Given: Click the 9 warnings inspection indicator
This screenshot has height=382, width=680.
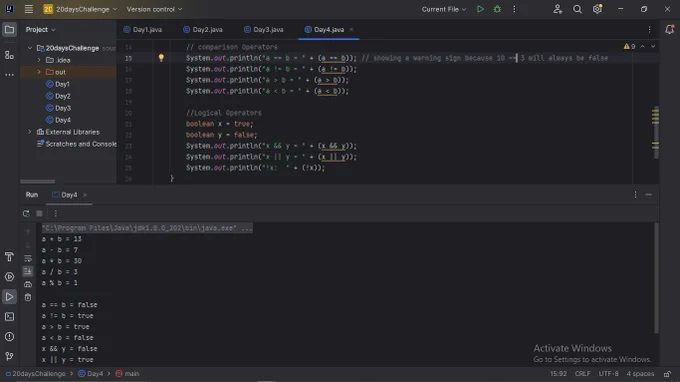Looking at the screenshot, I should (x=629, y=46).
